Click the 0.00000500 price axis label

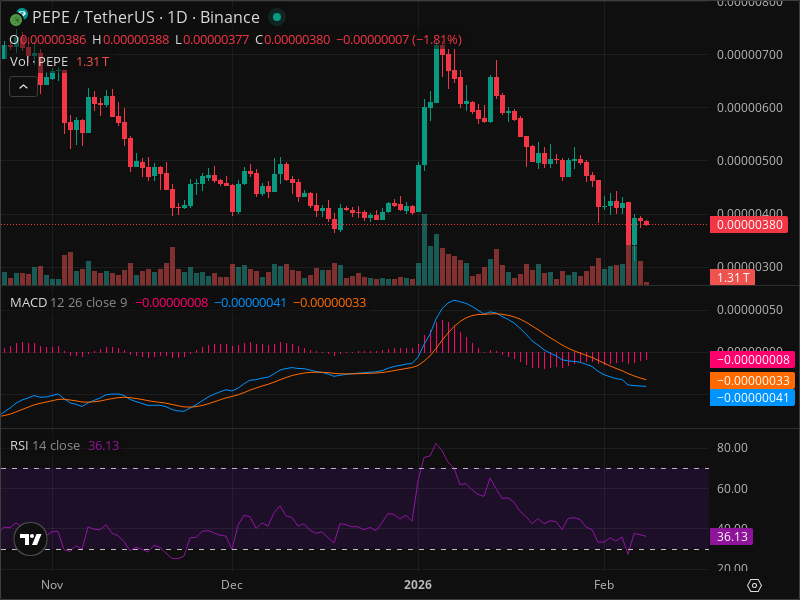[749, 161]
